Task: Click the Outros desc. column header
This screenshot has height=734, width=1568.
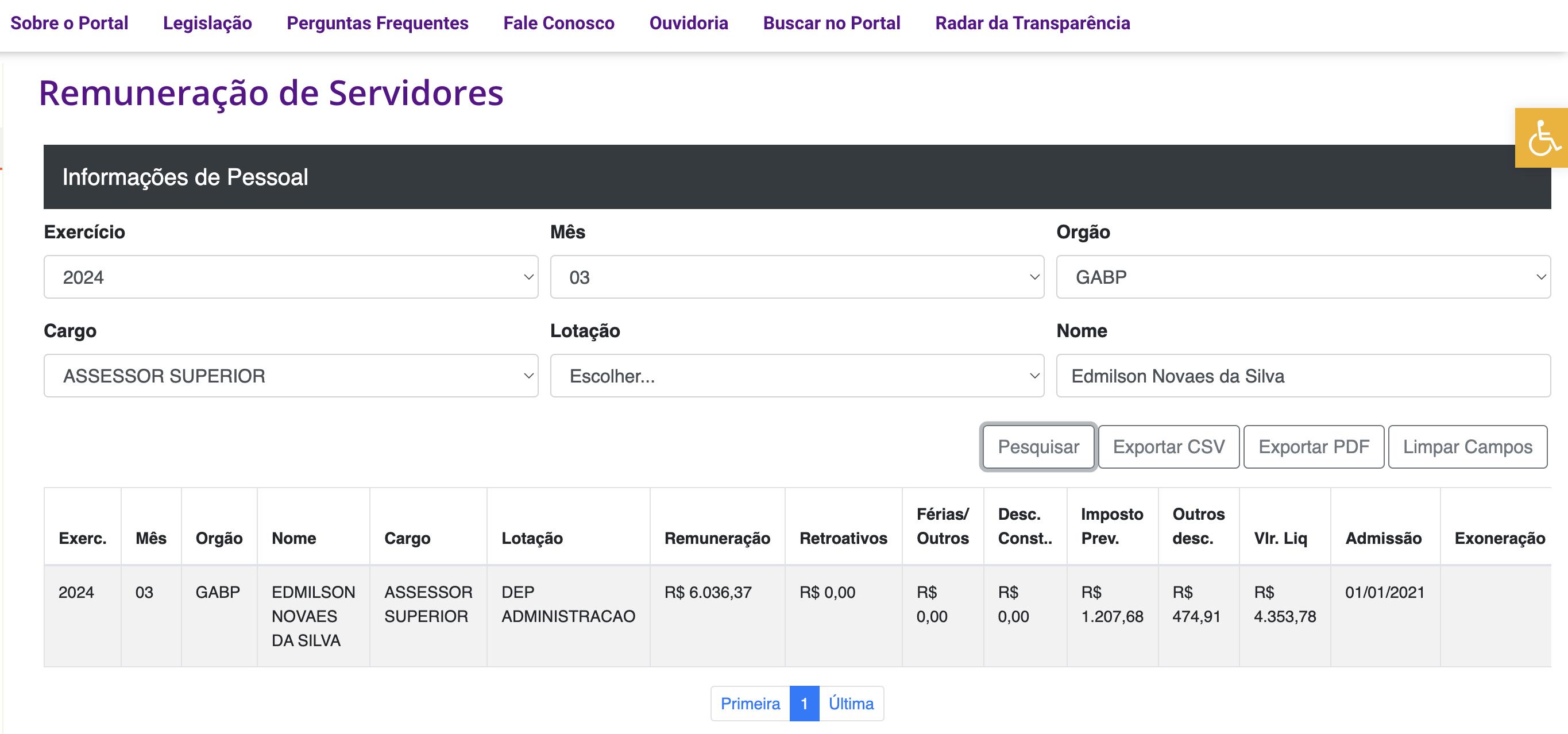Action: (x=1199, y=526)
